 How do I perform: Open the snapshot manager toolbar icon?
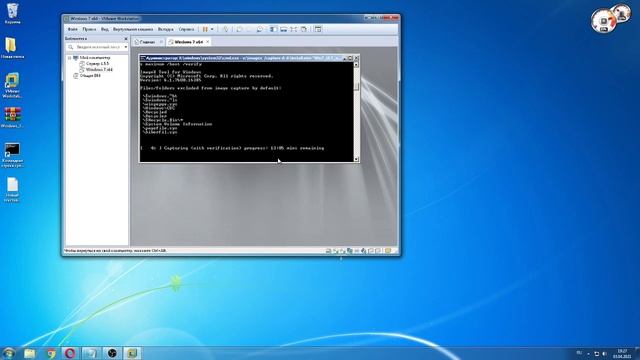pyautogui.click(x=260, y=29)
